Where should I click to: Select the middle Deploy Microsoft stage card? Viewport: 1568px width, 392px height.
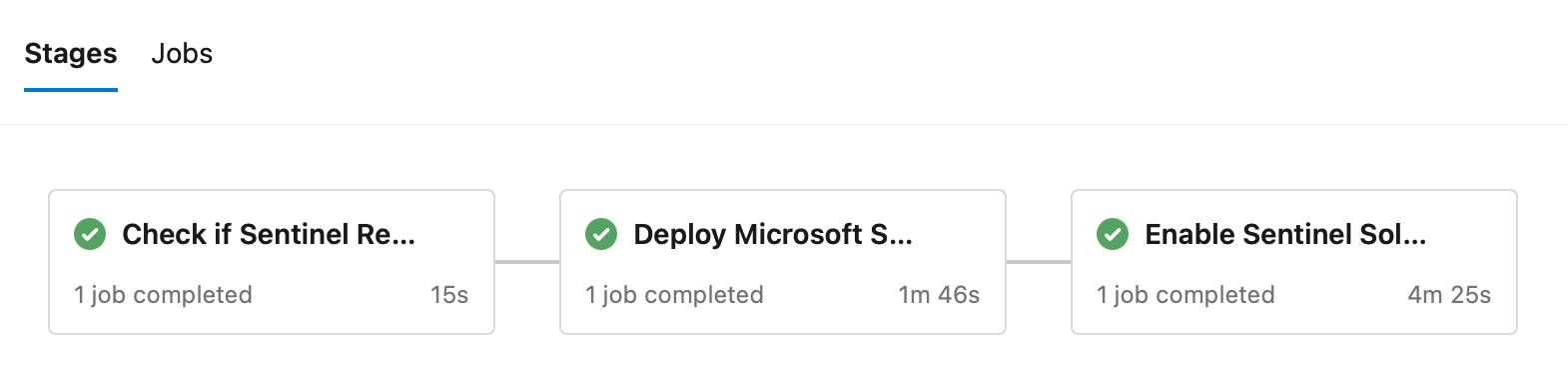783,262
